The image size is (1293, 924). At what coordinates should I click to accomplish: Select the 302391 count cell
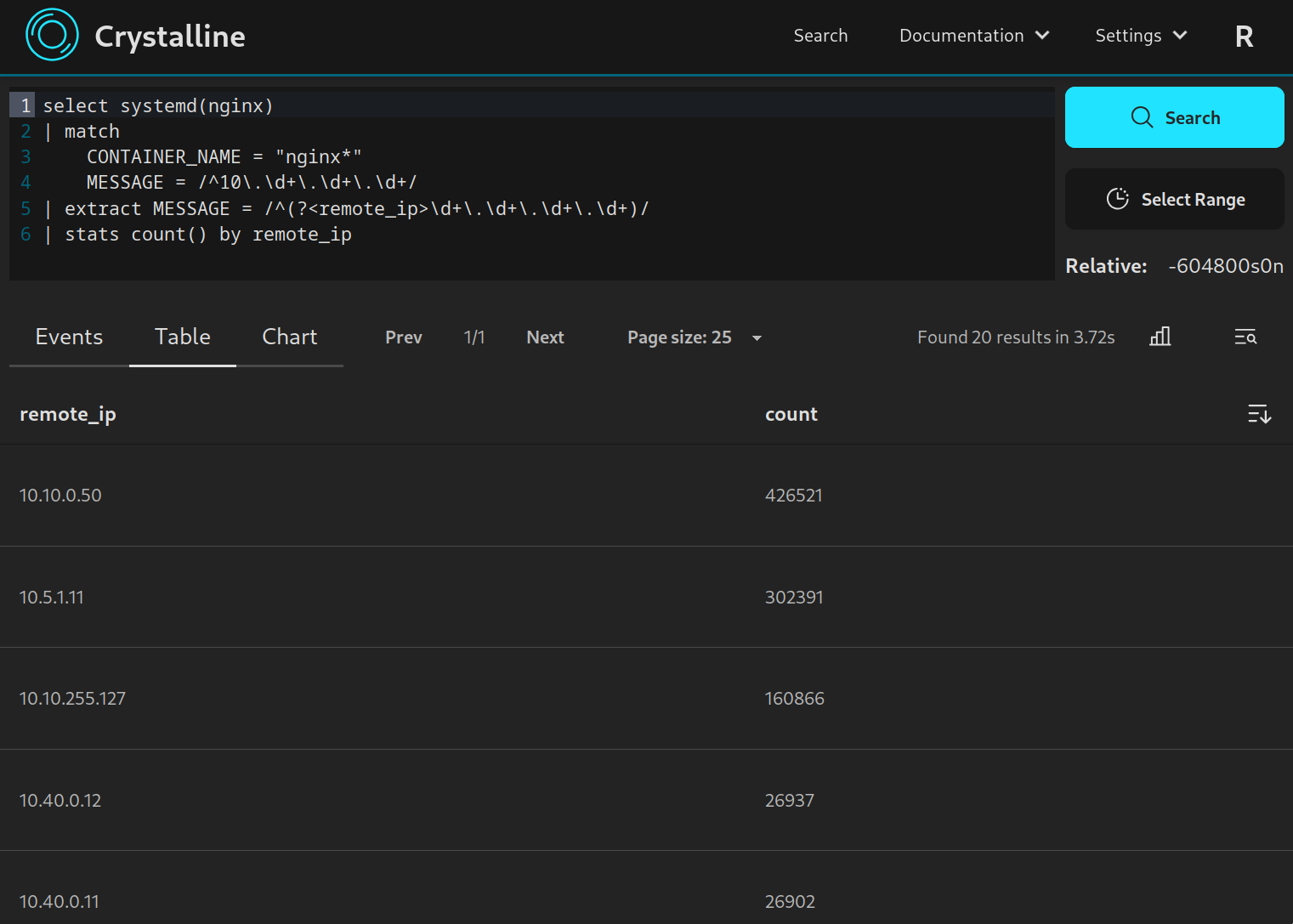794,598
